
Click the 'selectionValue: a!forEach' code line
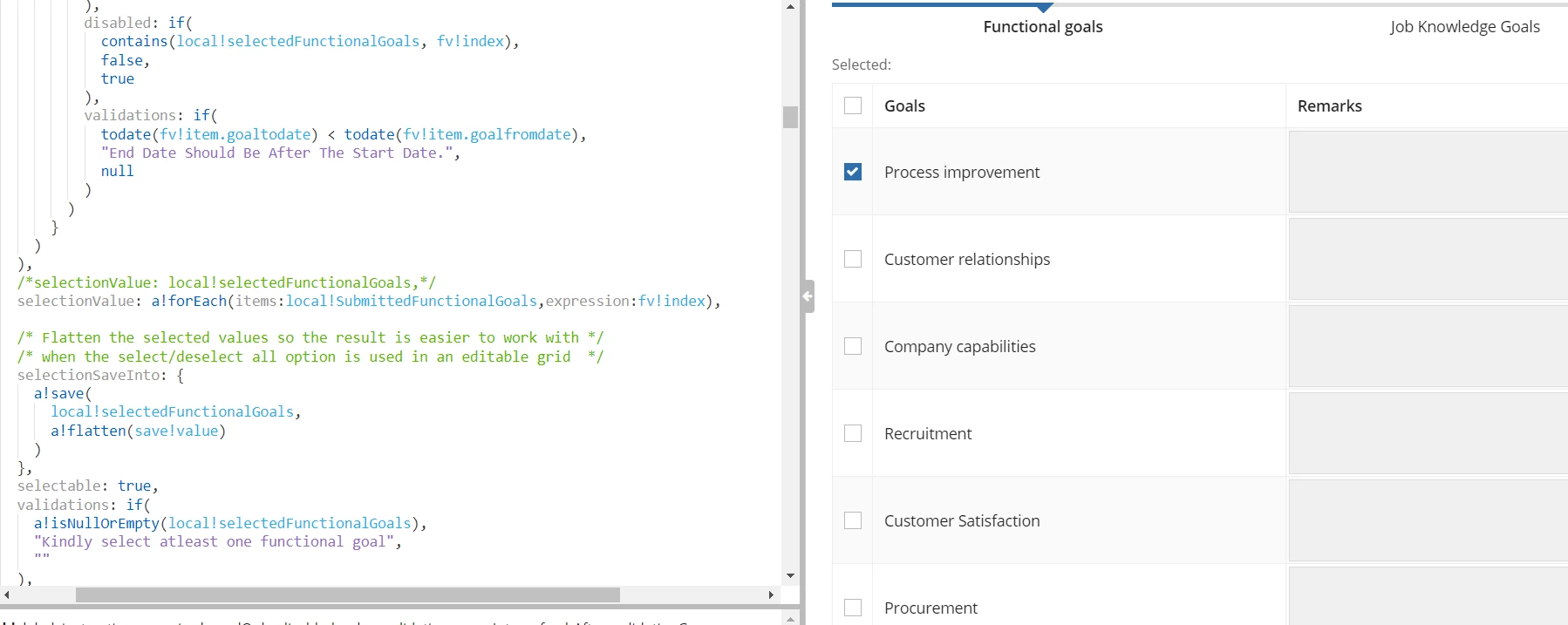369,301
